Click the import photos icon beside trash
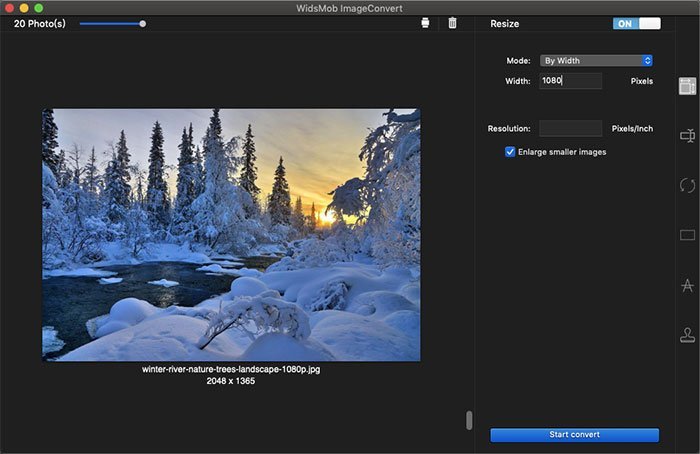 point(425,23)
